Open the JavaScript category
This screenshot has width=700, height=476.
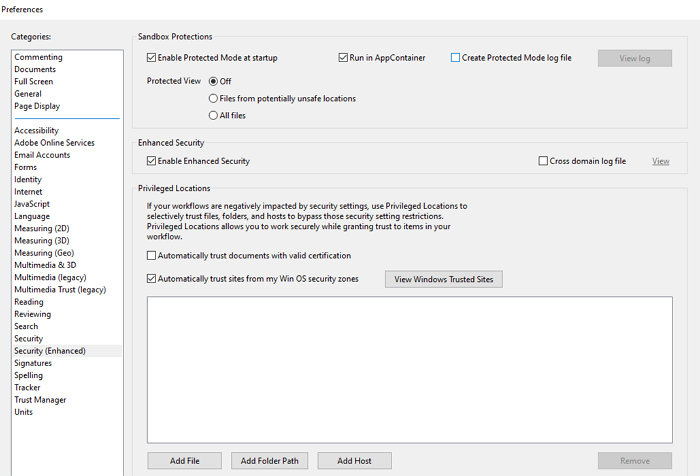(32, 204)
